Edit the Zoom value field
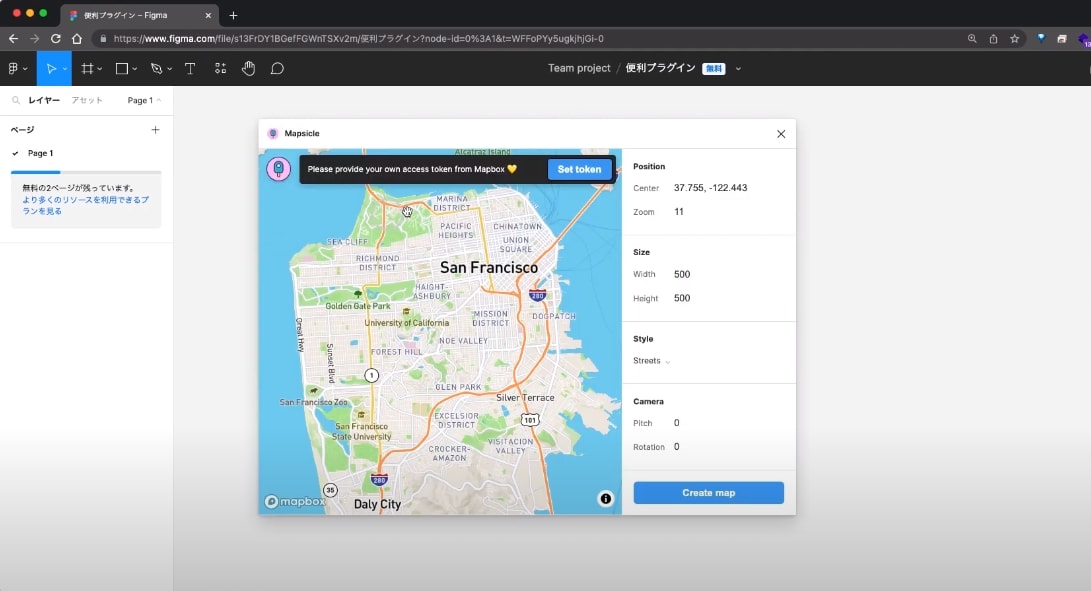The image size is (1091, 591). 679,212
